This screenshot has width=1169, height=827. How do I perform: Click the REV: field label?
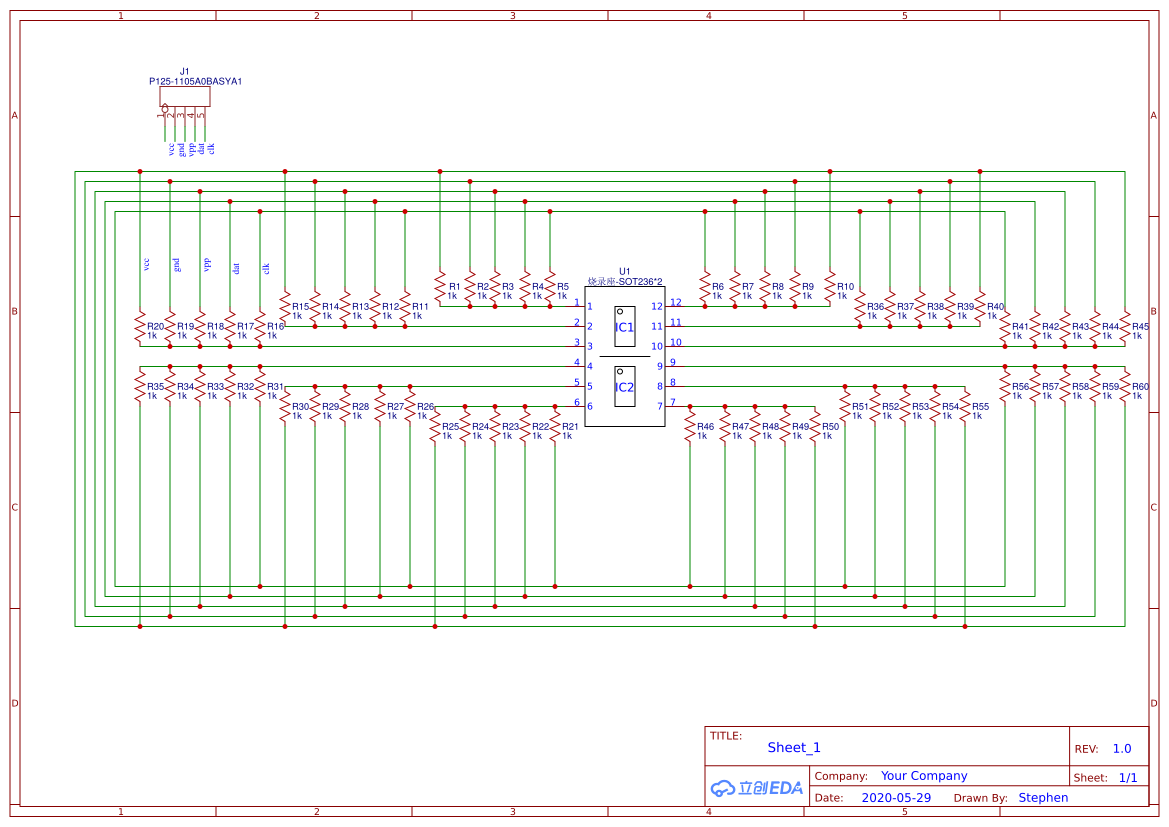[1086, 749]
